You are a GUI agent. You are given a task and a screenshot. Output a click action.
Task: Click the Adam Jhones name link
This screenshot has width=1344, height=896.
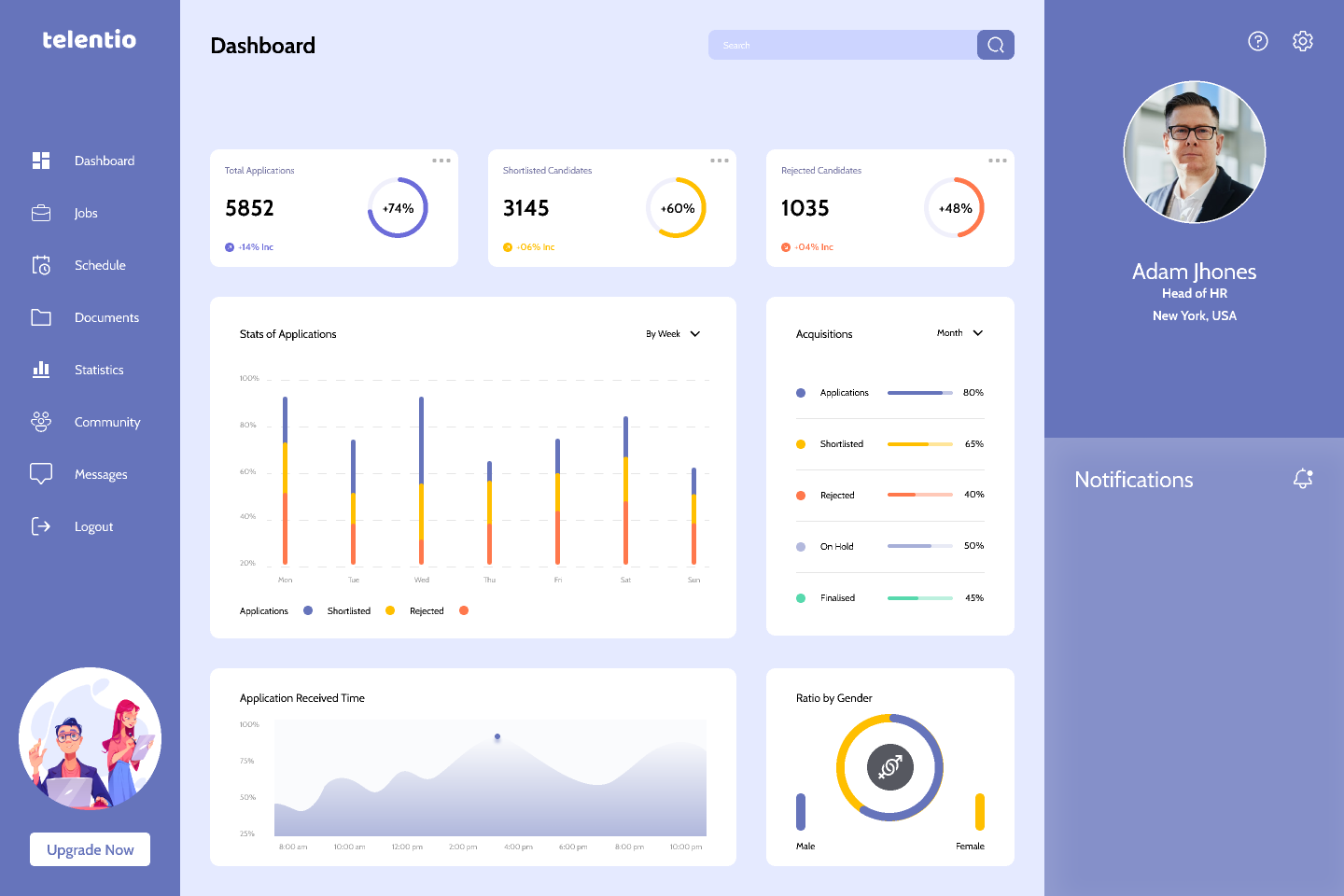click(1194, 272)
